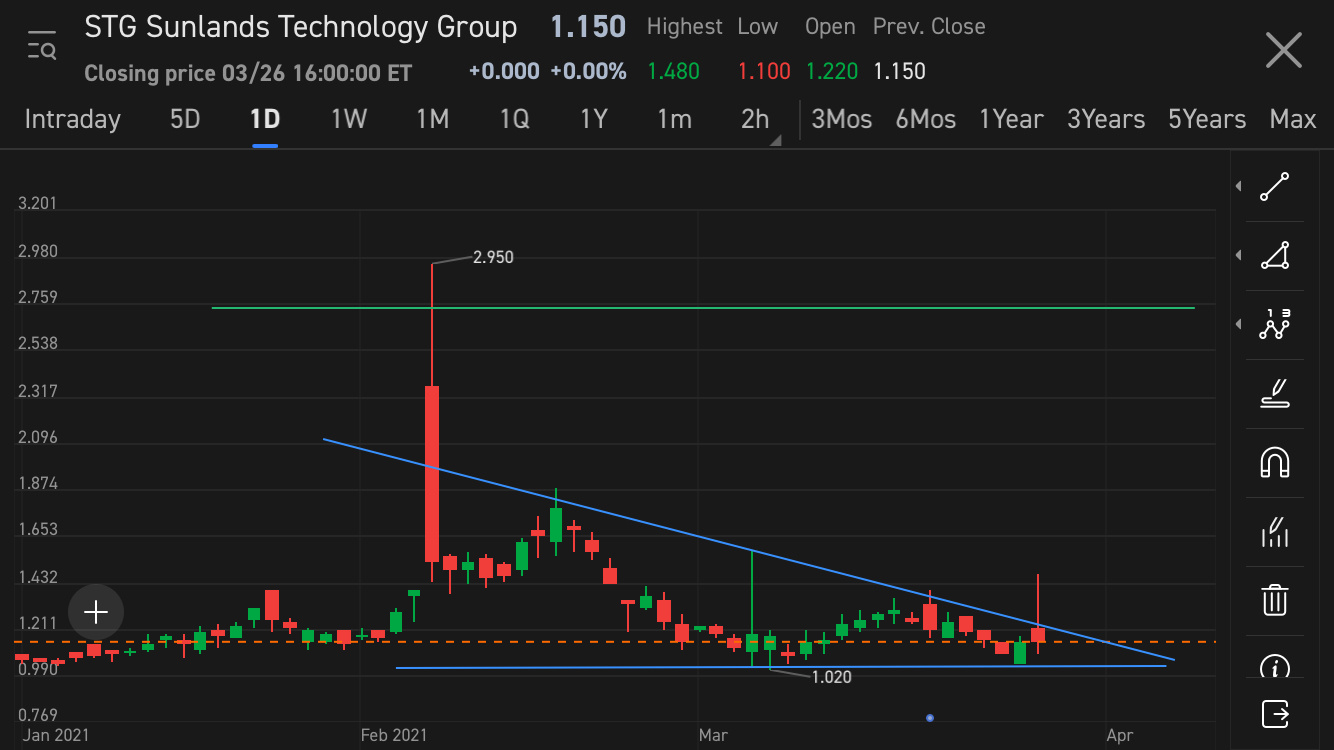Expand the line tool options arrow

pos(1239,187)
